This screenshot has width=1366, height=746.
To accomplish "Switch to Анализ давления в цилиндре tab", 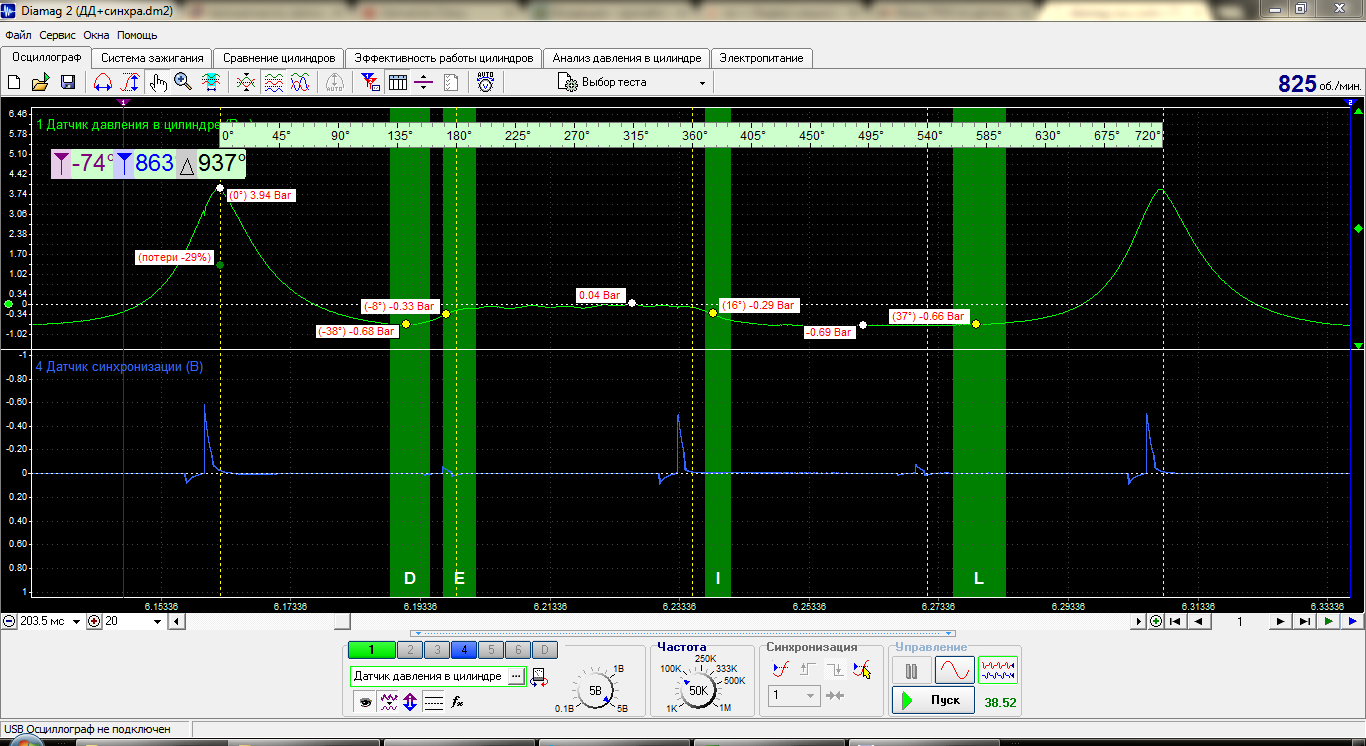I will (627, 58).
